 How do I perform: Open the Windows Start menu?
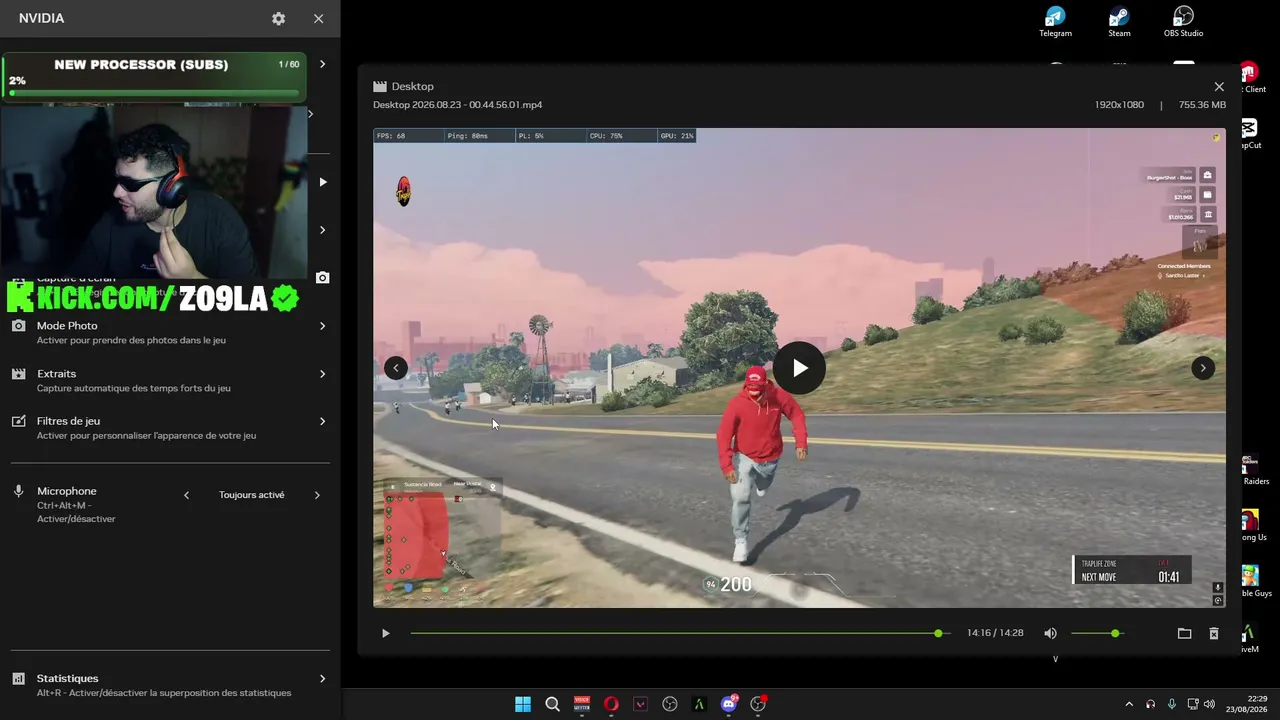click(x=523, y=704)
